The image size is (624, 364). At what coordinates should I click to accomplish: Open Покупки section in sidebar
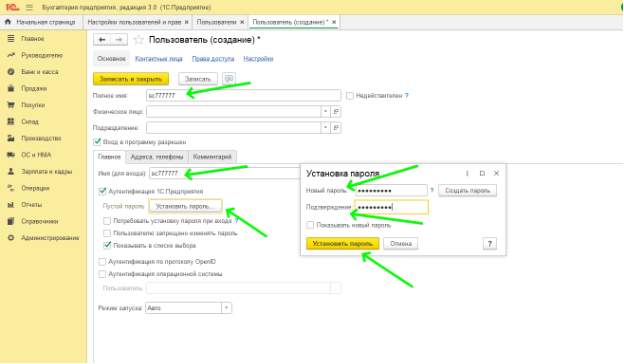coord(33,105)
